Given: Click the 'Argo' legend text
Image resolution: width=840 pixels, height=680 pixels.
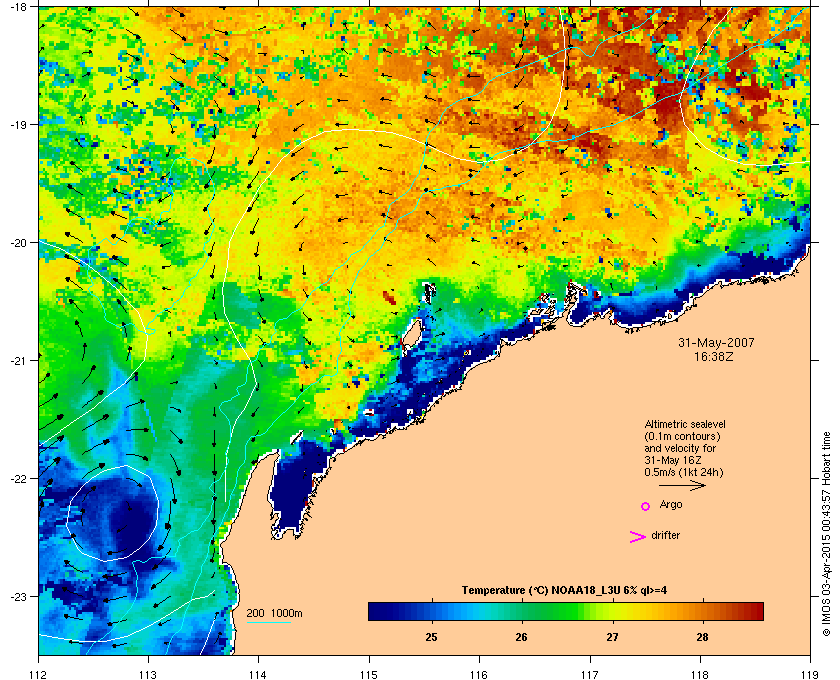Looking at the screenshot, I should [x=671, y=505].
